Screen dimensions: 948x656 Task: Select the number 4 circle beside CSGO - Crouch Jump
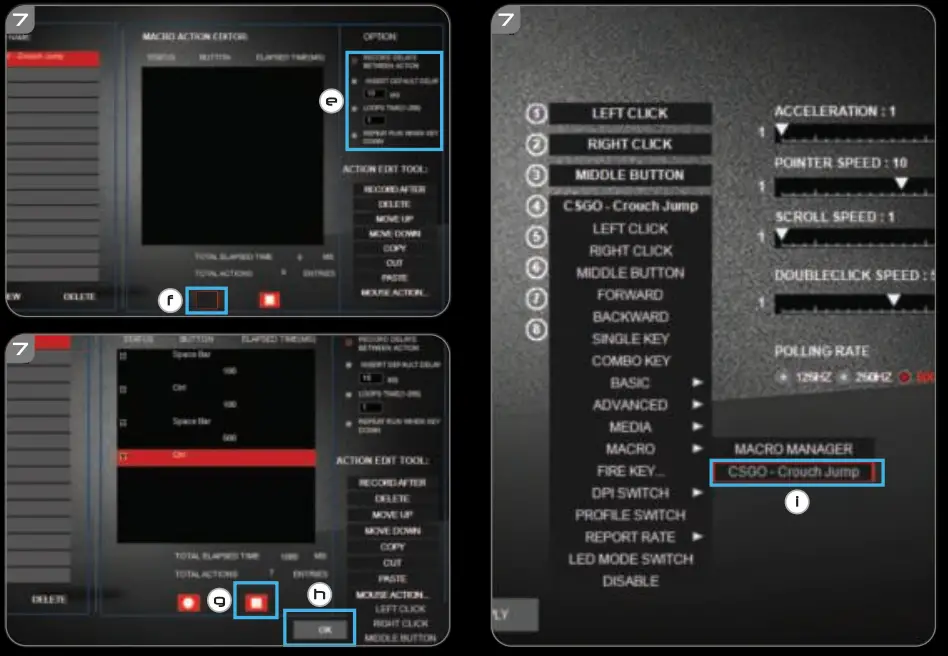(x=536, y=206)
